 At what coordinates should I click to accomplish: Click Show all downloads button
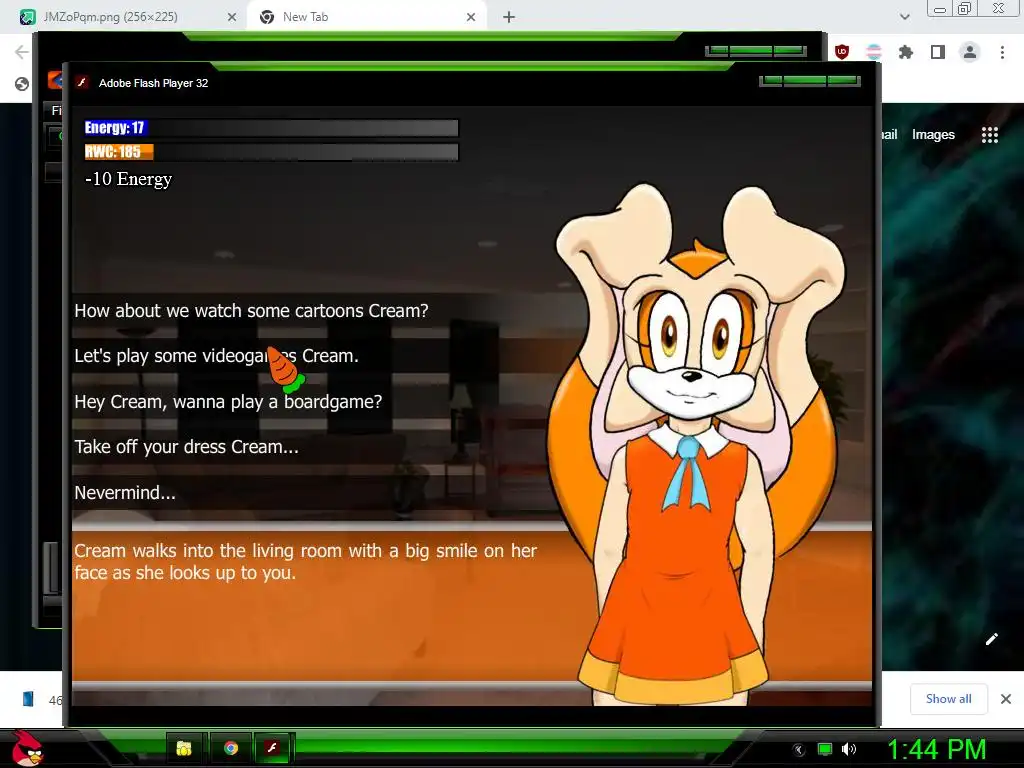click(x=948, y=699)
